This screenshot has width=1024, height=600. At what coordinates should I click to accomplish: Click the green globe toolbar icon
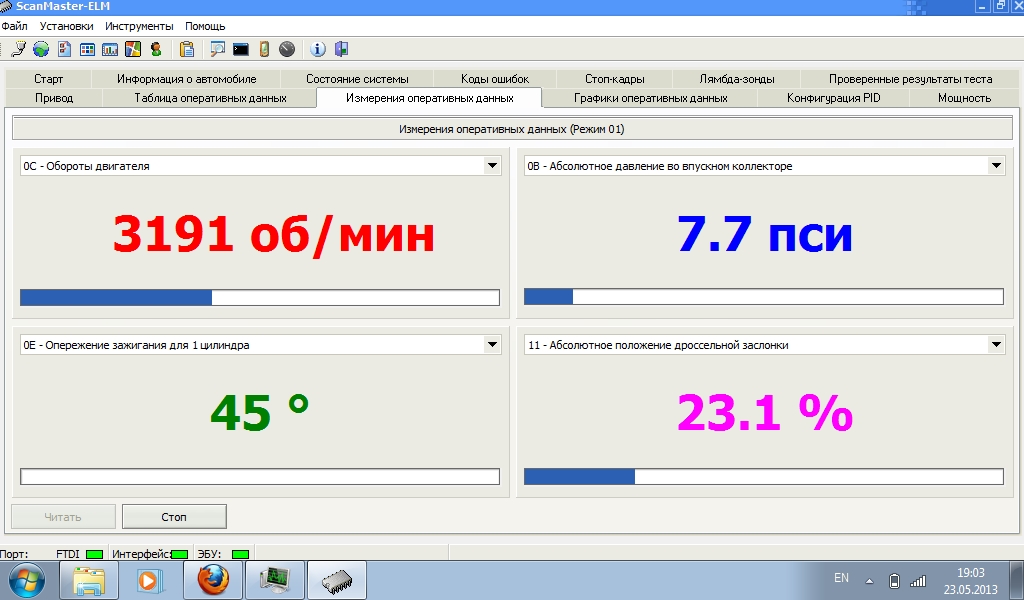41,49
